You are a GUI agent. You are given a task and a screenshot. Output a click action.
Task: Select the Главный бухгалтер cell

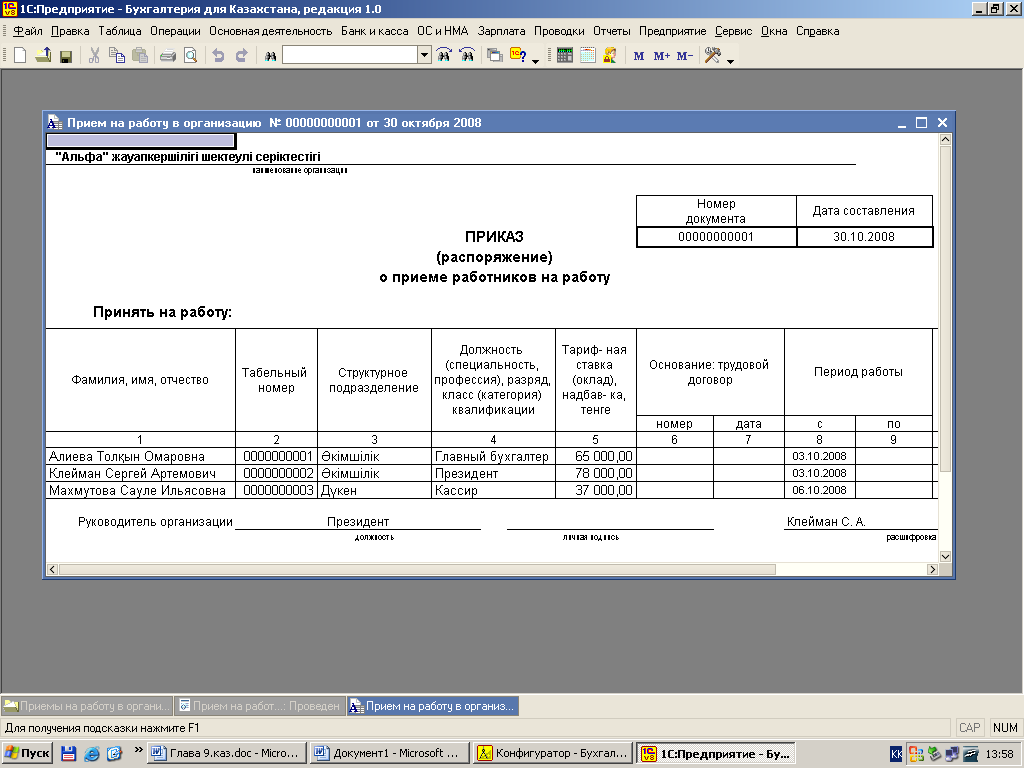pos(493,456)
